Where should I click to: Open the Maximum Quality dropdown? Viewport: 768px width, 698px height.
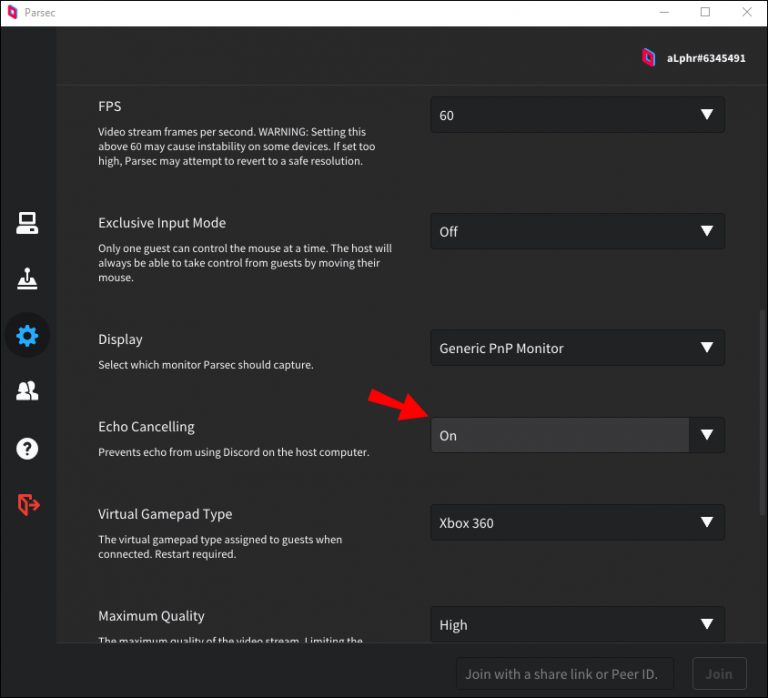point(577,625)
